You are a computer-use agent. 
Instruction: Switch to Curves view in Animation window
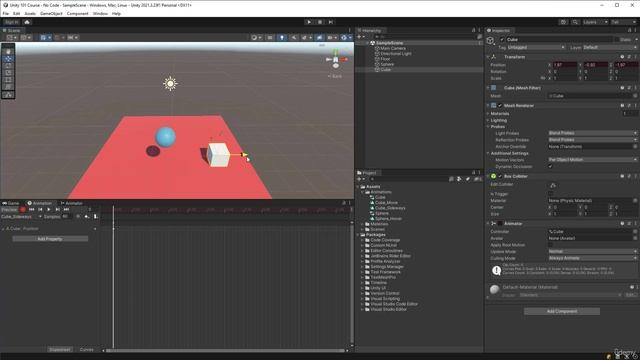tap(86, 350)
